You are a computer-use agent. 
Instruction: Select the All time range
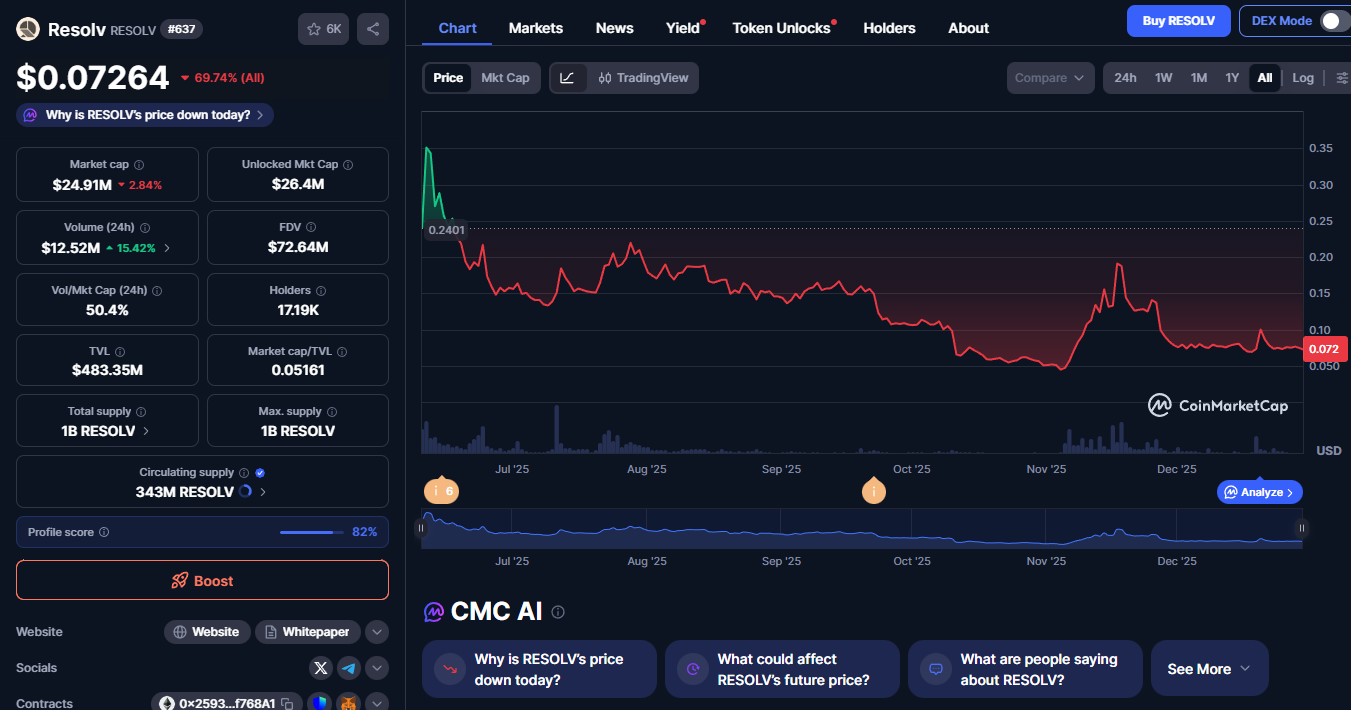pyautogui.click(x=1265, y=78)
